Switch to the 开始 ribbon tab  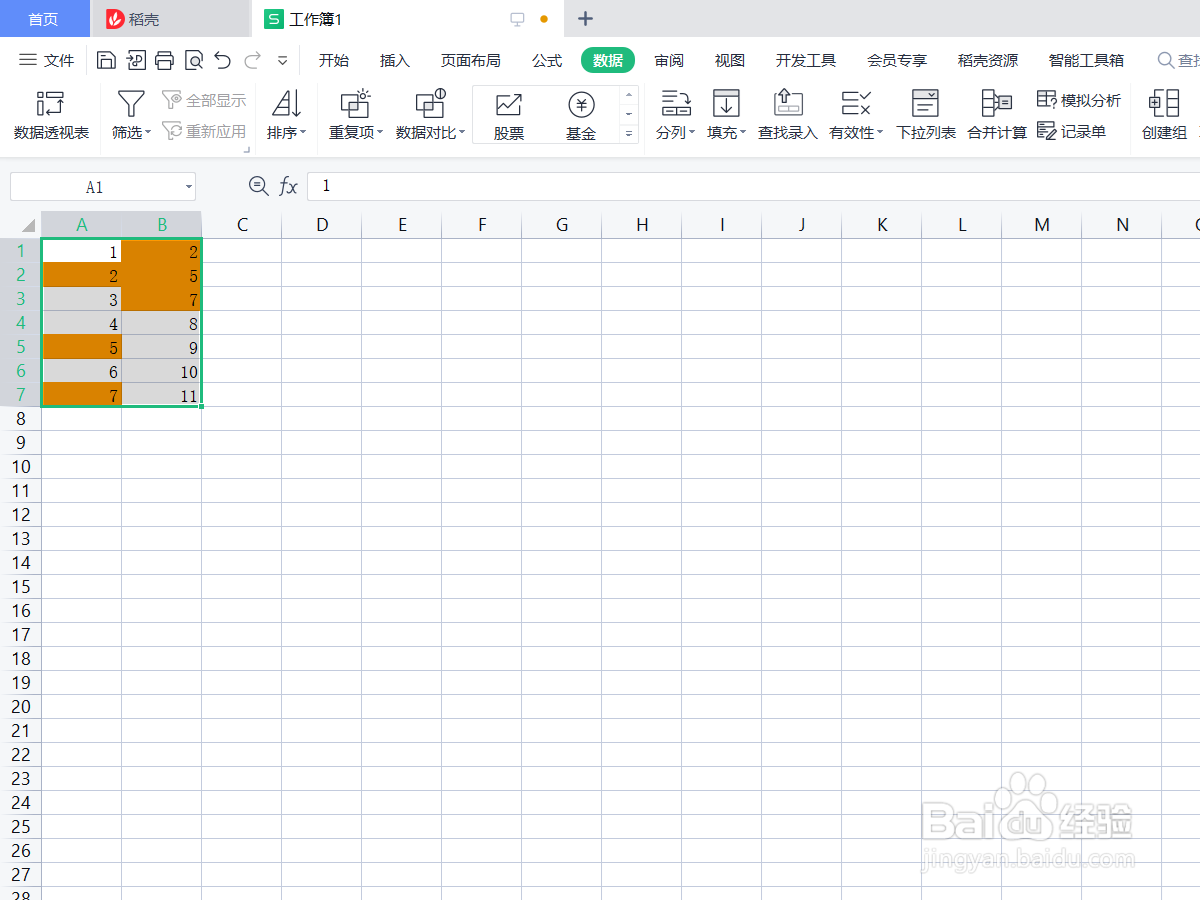[x=334, y=61]
